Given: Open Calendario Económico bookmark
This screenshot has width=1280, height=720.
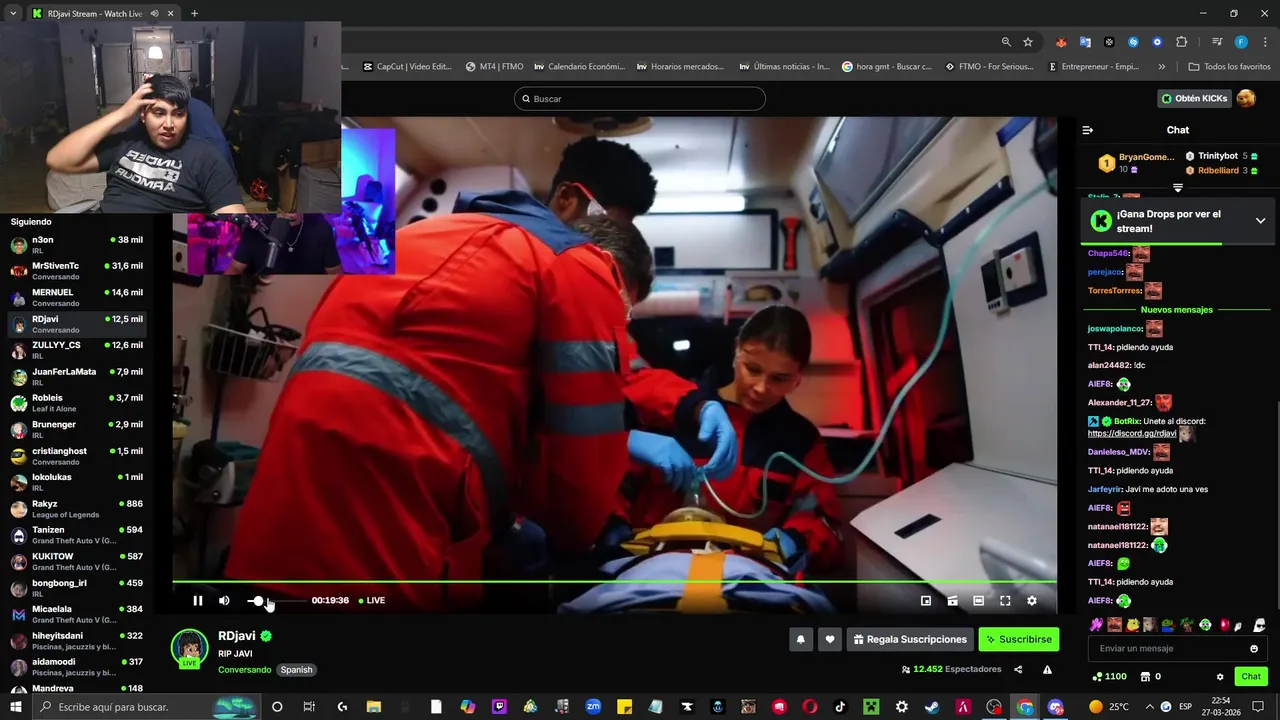Looking at the screenshot, I should coord(579,67).
